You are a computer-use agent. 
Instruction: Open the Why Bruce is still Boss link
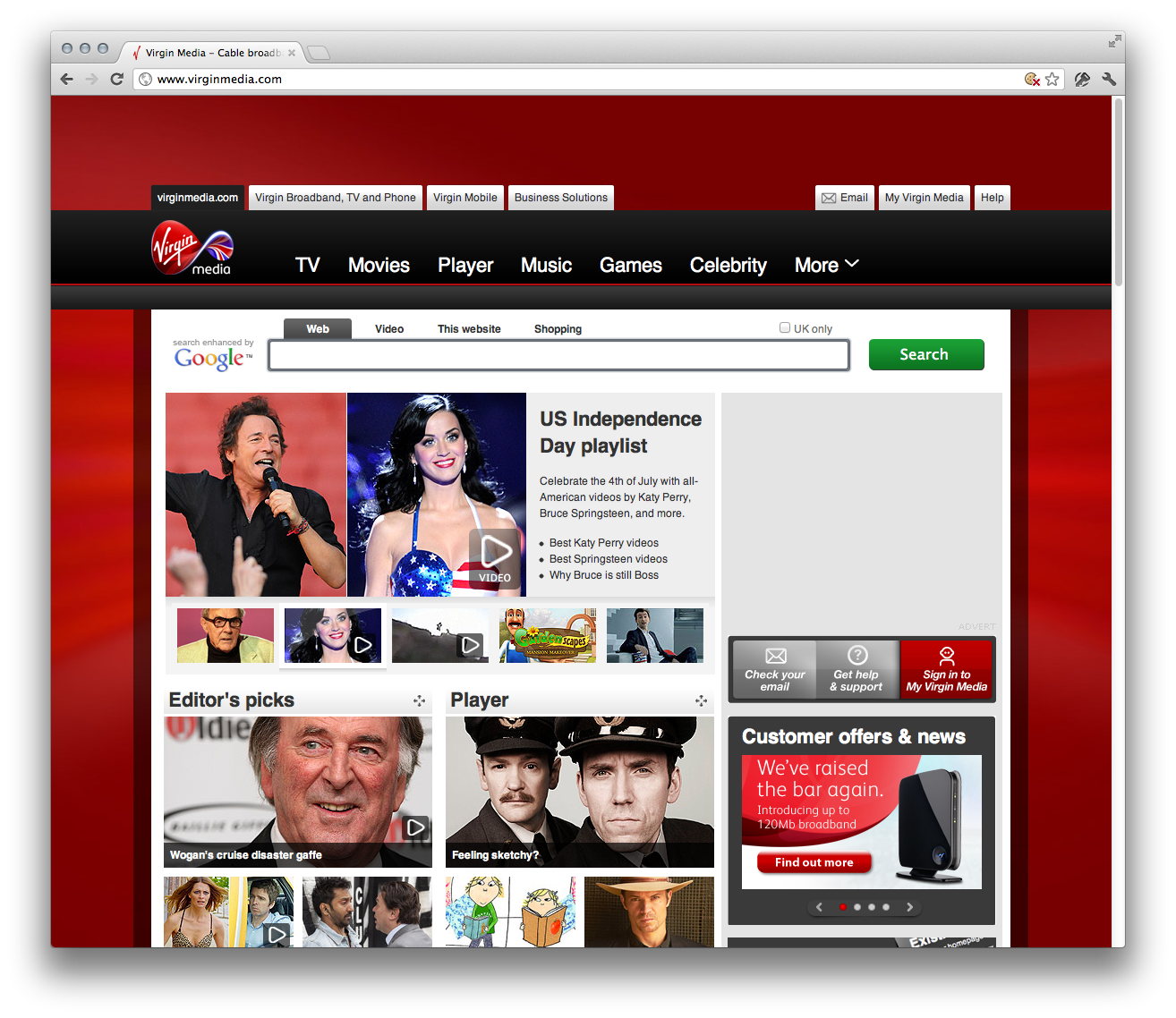pyautogui.click(x=604, y=575)
